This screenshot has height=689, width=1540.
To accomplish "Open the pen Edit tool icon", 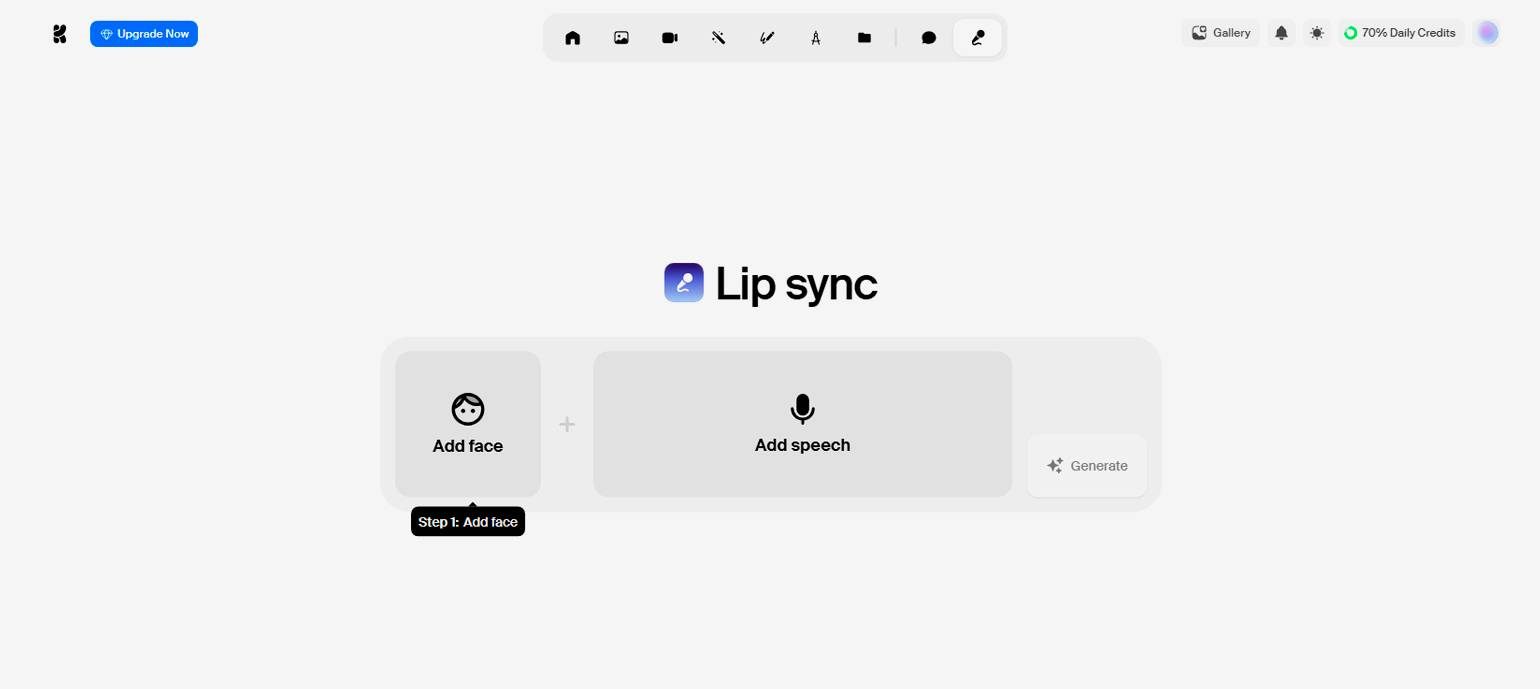I will (x=767, y=38).
